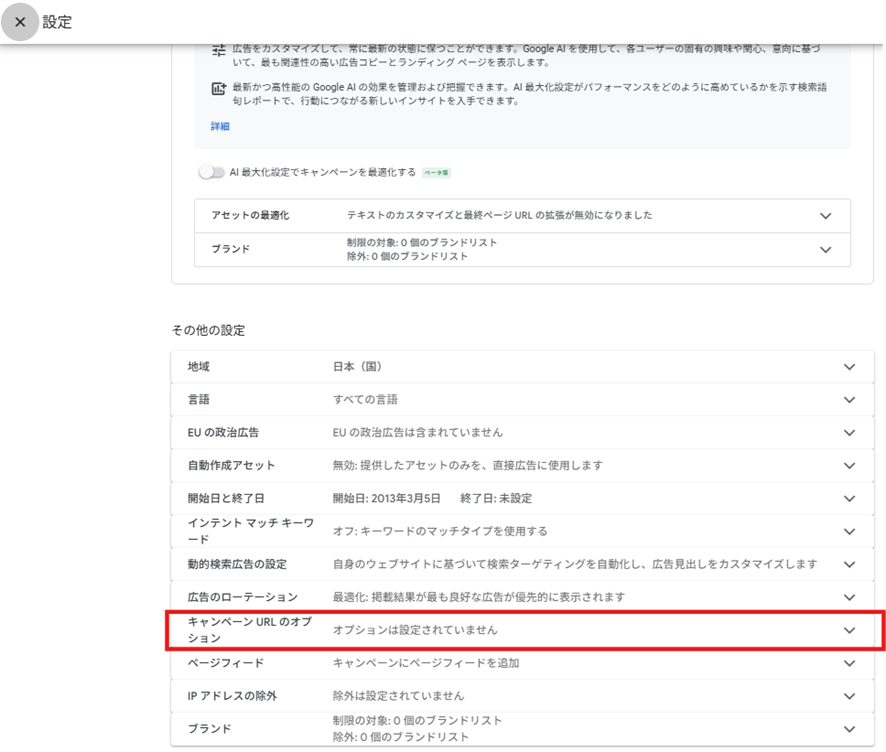Expand IP アドレスの除外 chevron
Image resolution: width=886 pixels, height=752 pixels.
(x=849, y=696)
